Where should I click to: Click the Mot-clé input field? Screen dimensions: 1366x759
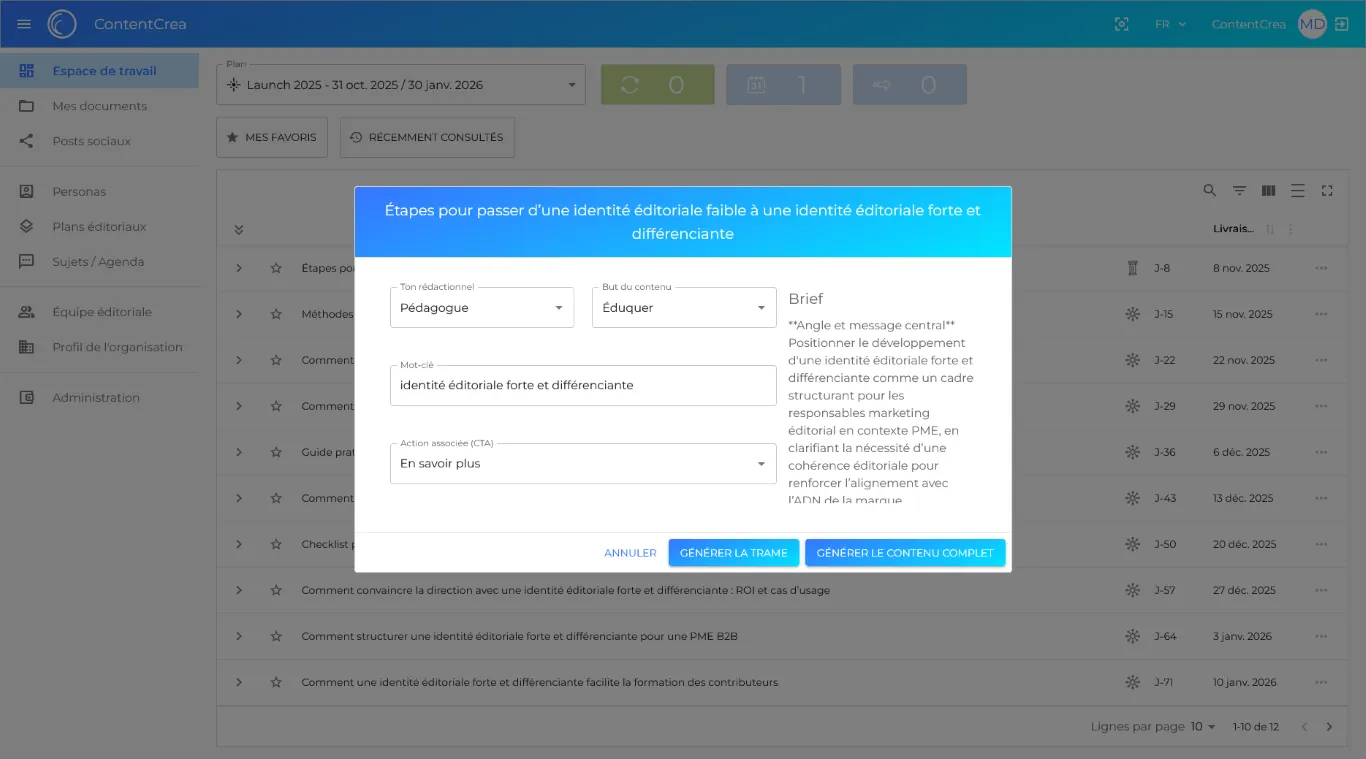[583, 385]
